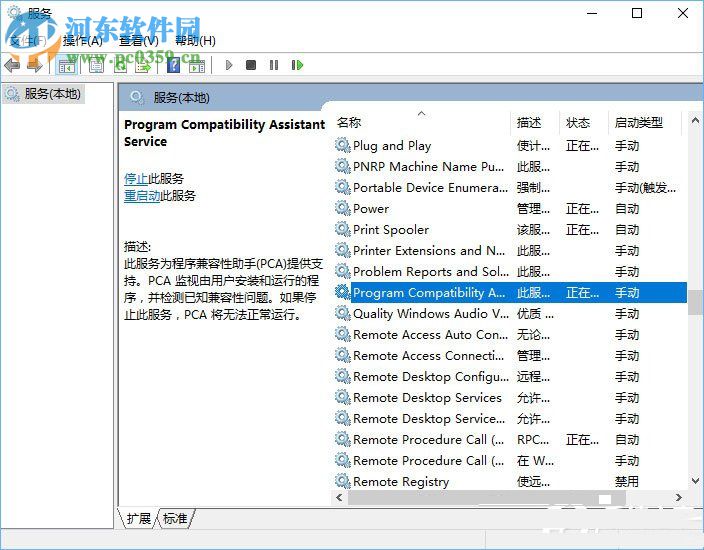Open the 操作(A) menu
The image size is (704, 550).
click(x=83, y=41)
